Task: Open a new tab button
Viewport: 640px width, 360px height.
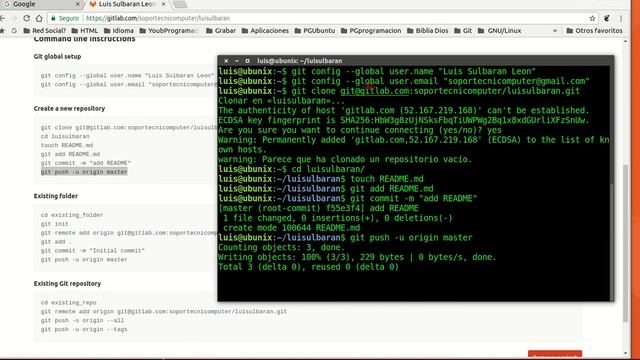Action: click(180, 4)
